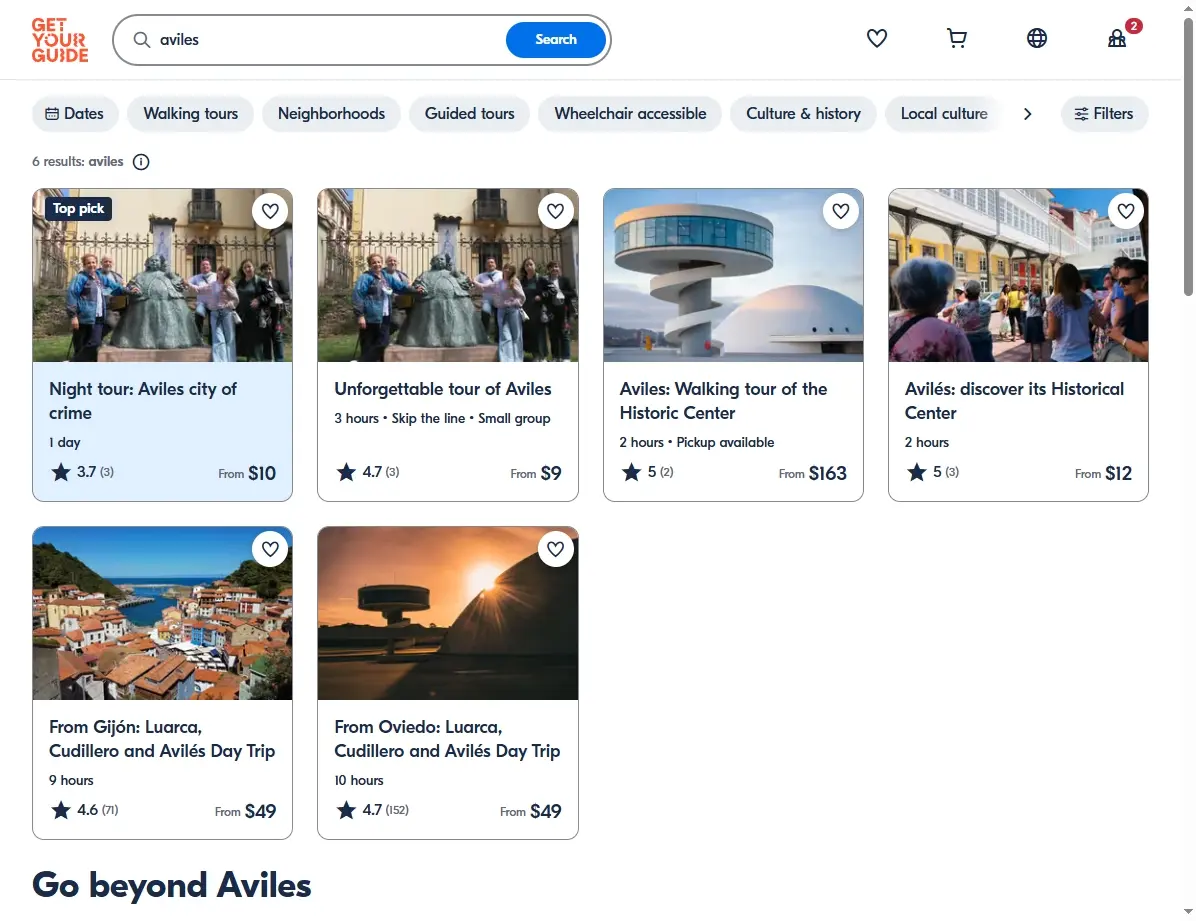Click sunset photo for Oviedo trip
Screen dimensions: 1196x921
[x=448, y=613]
